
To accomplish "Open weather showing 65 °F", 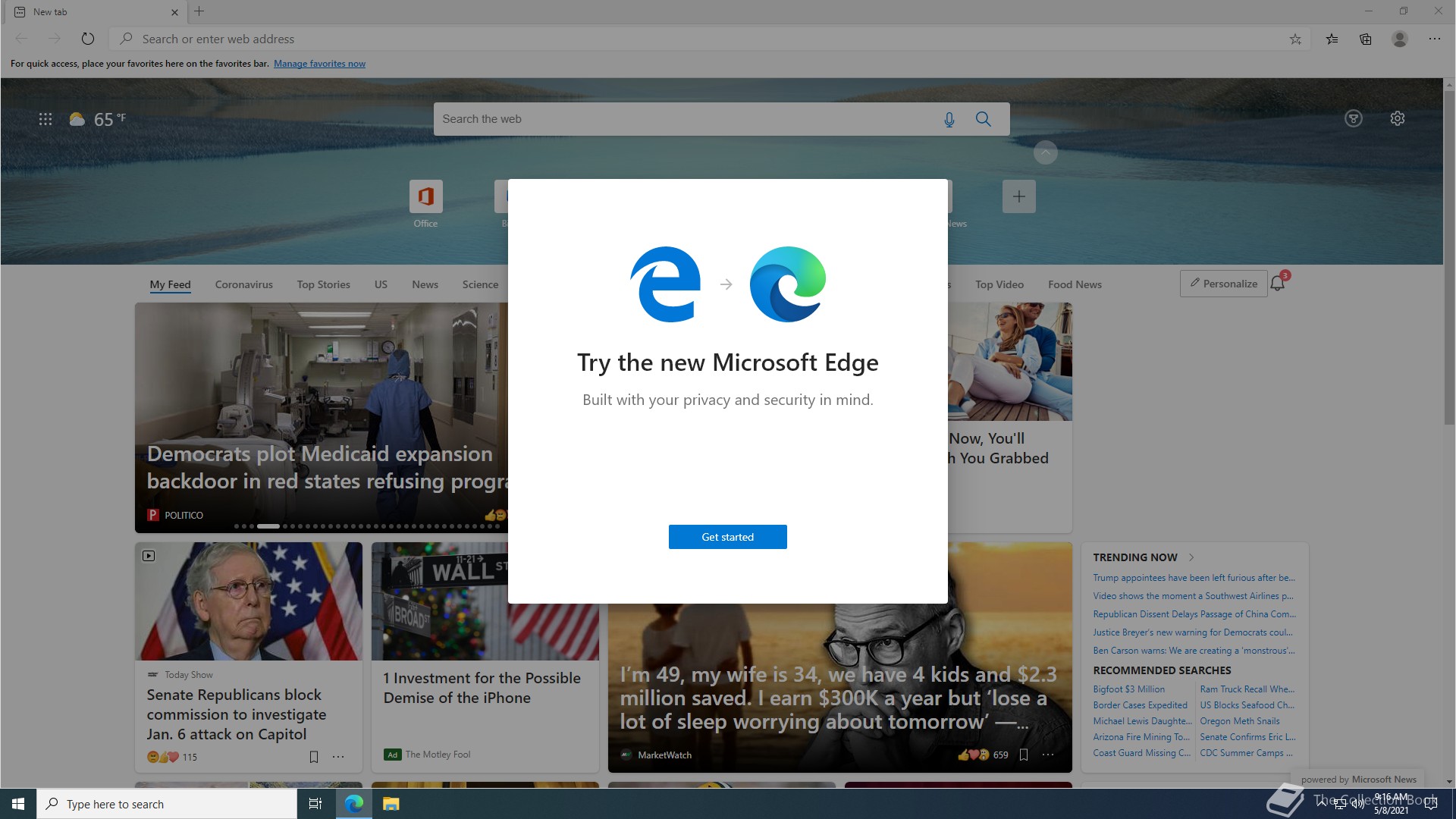I will [x=98, y=119].
